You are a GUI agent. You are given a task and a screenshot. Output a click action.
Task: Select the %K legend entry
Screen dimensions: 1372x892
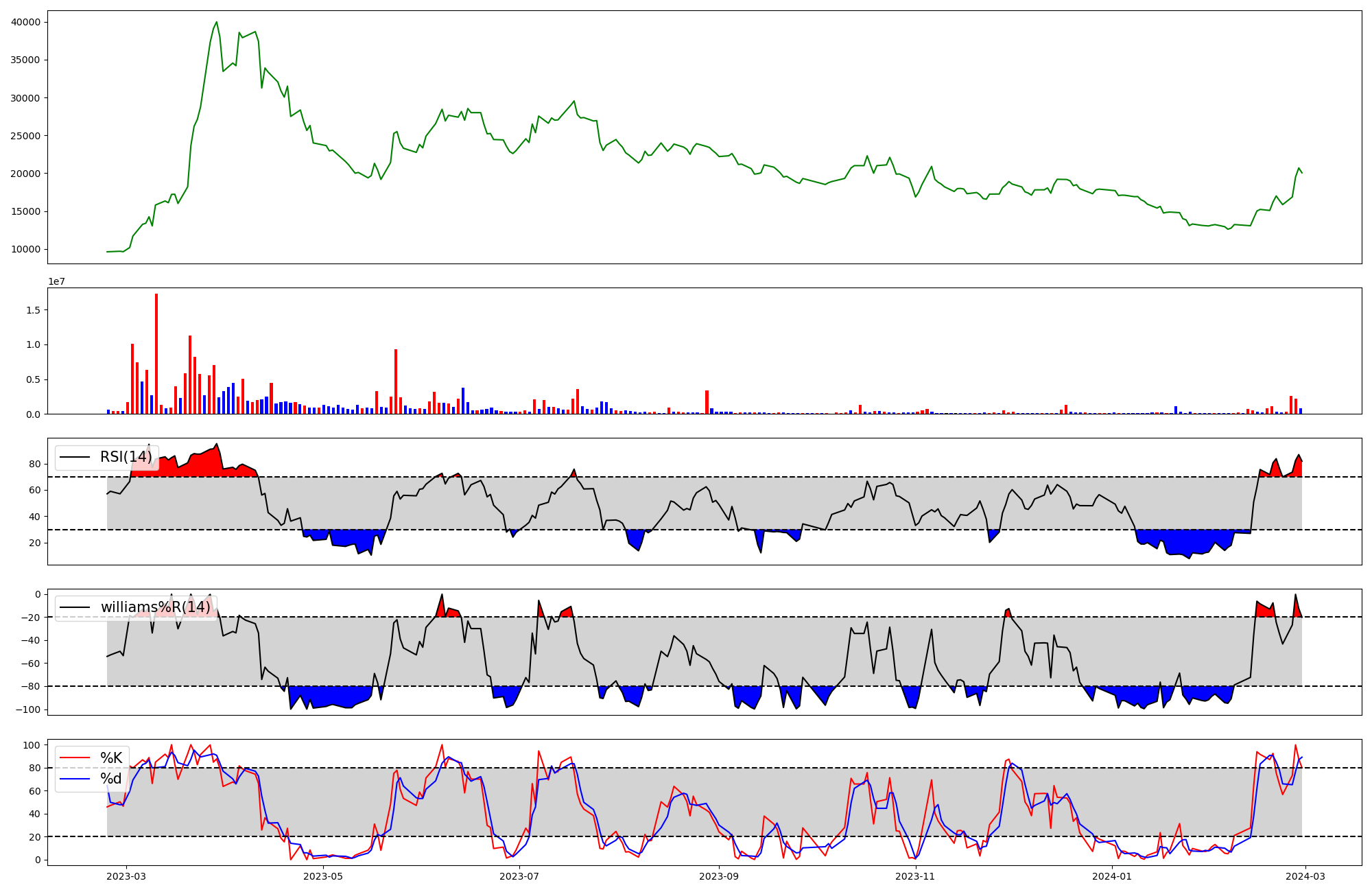[91, 758]
